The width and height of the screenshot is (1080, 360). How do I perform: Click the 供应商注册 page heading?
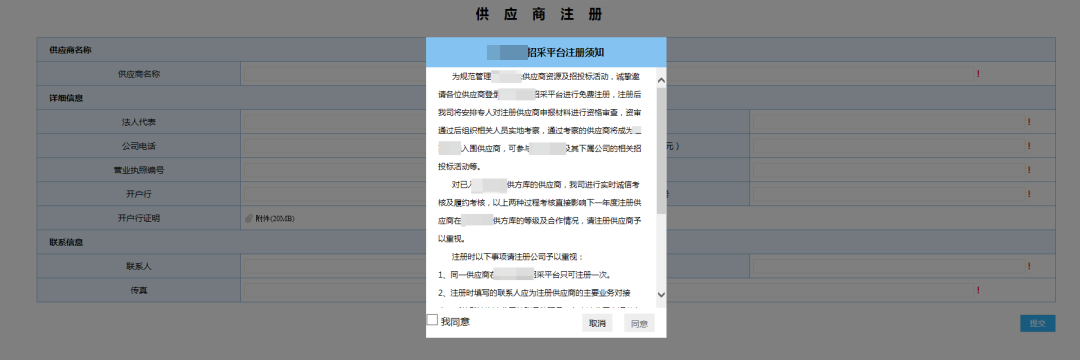pos(539,14)
